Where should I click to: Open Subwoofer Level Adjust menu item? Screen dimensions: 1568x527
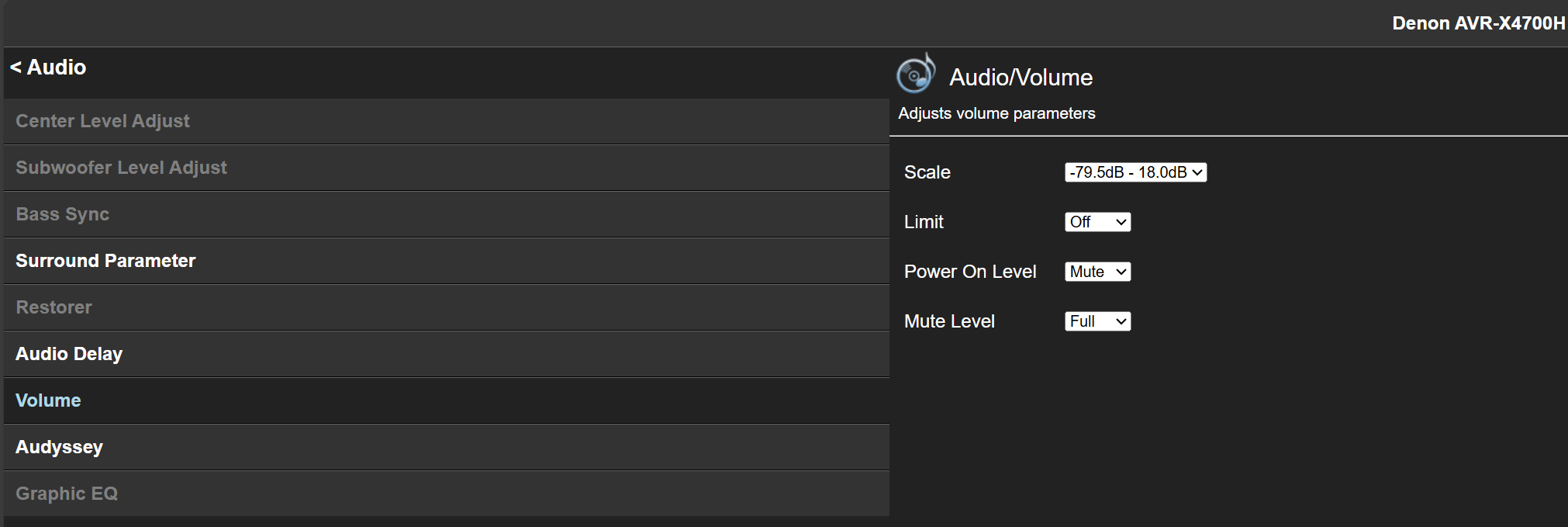click(121, 168)
